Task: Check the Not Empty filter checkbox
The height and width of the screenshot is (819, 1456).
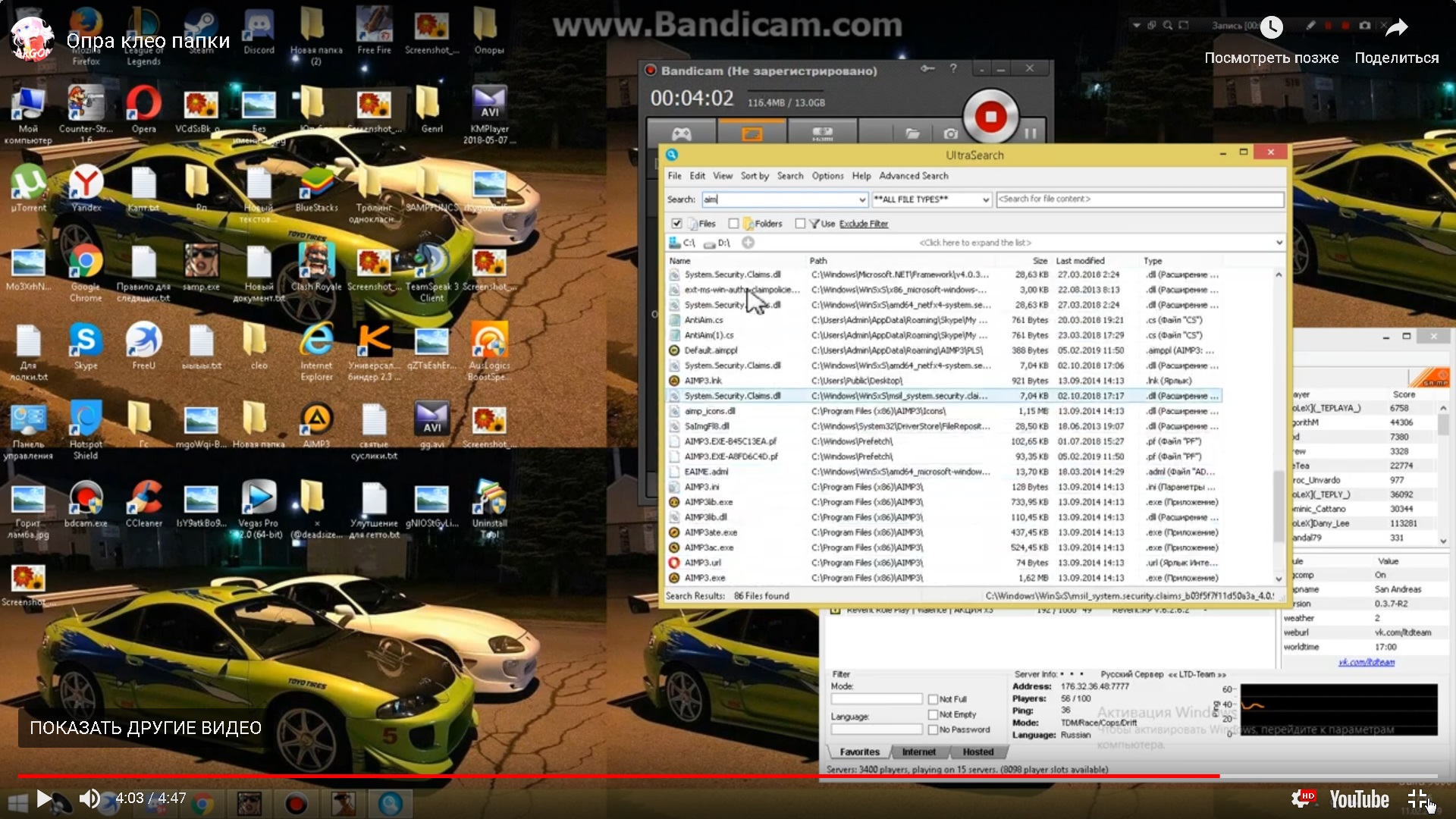Action: coord(933,714)
